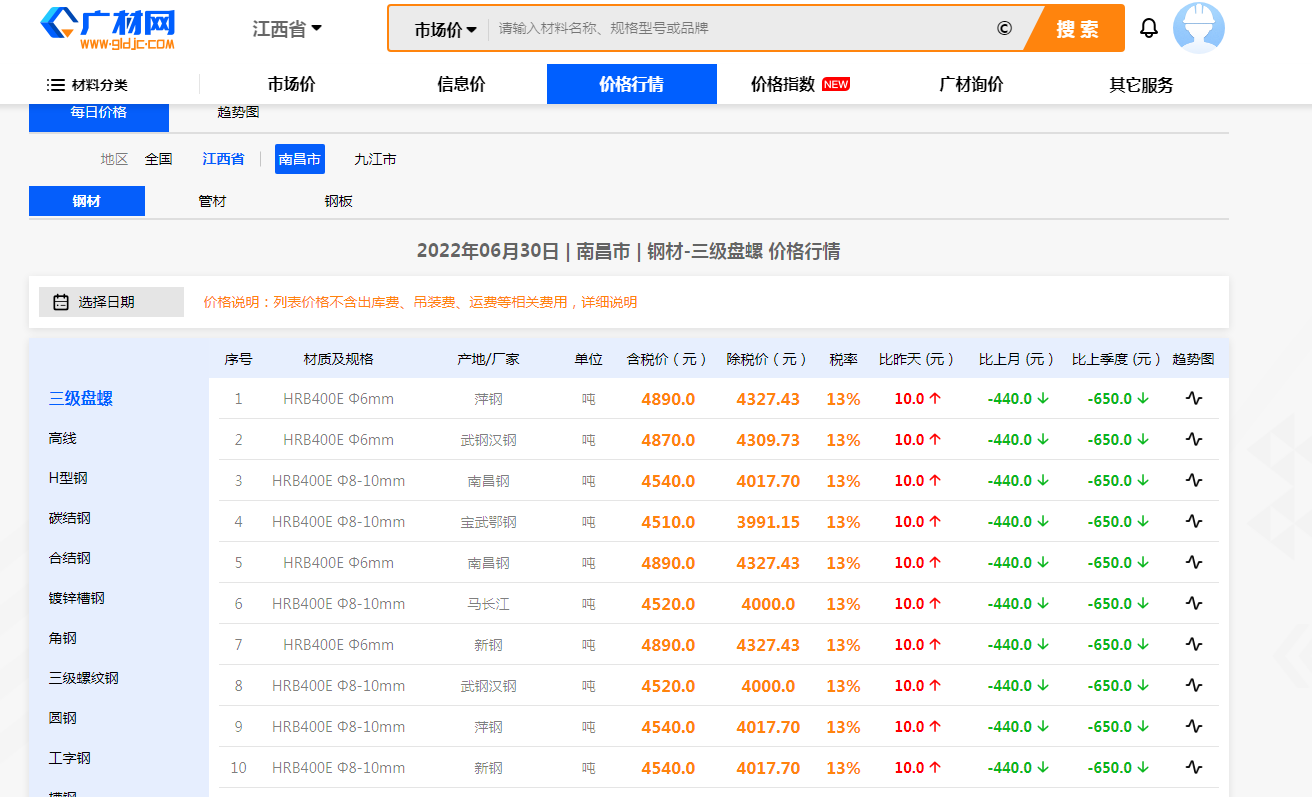The width and height of the screenshot is (1312, 797).
Task: Select 三级盘螺 in the sidebar
Action: click(81, 398)
